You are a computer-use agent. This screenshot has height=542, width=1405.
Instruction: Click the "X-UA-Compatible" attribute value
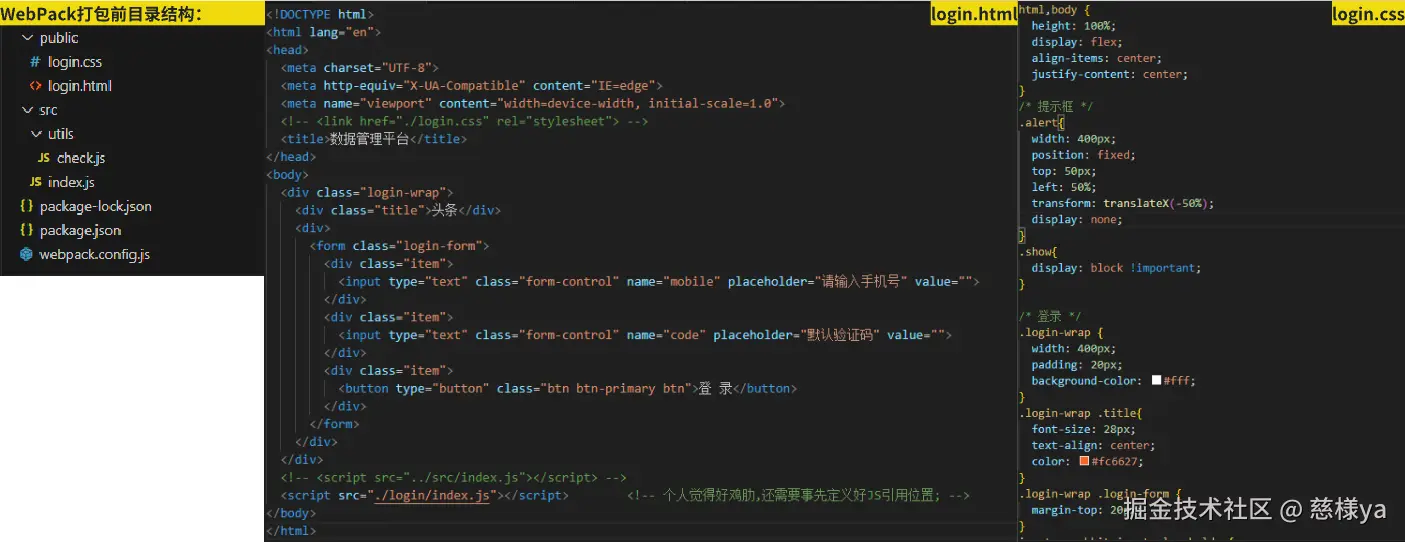coord(464,86)
